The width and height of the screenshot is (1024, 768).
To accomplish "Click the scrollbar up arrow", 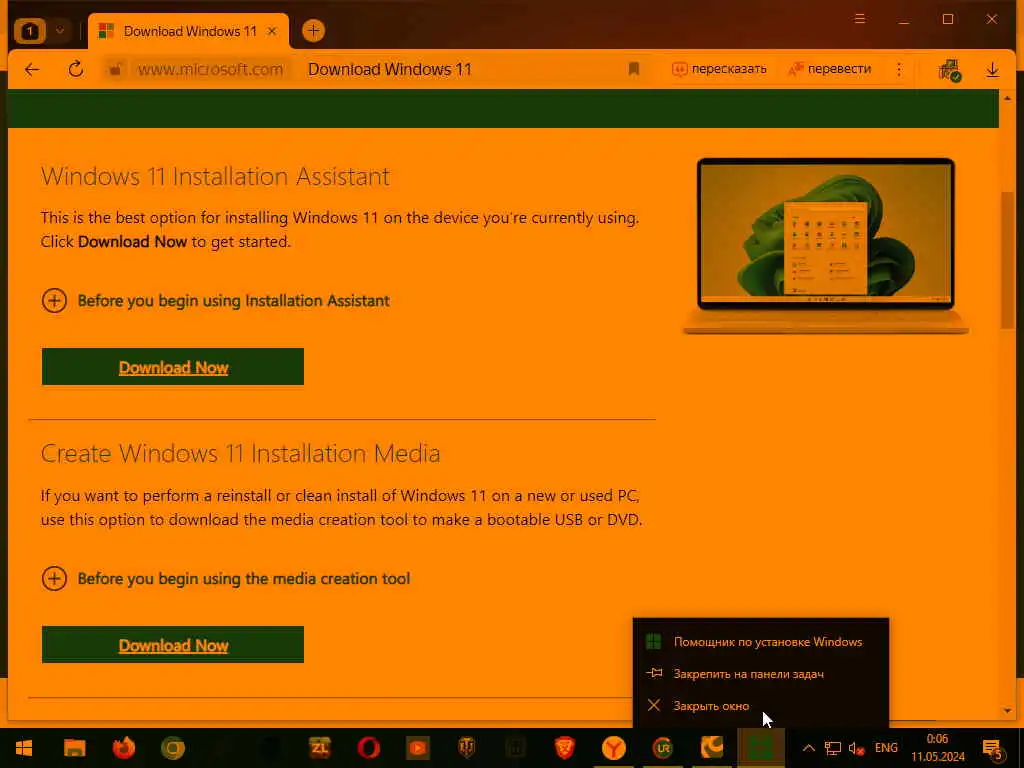I will 1007,99.
